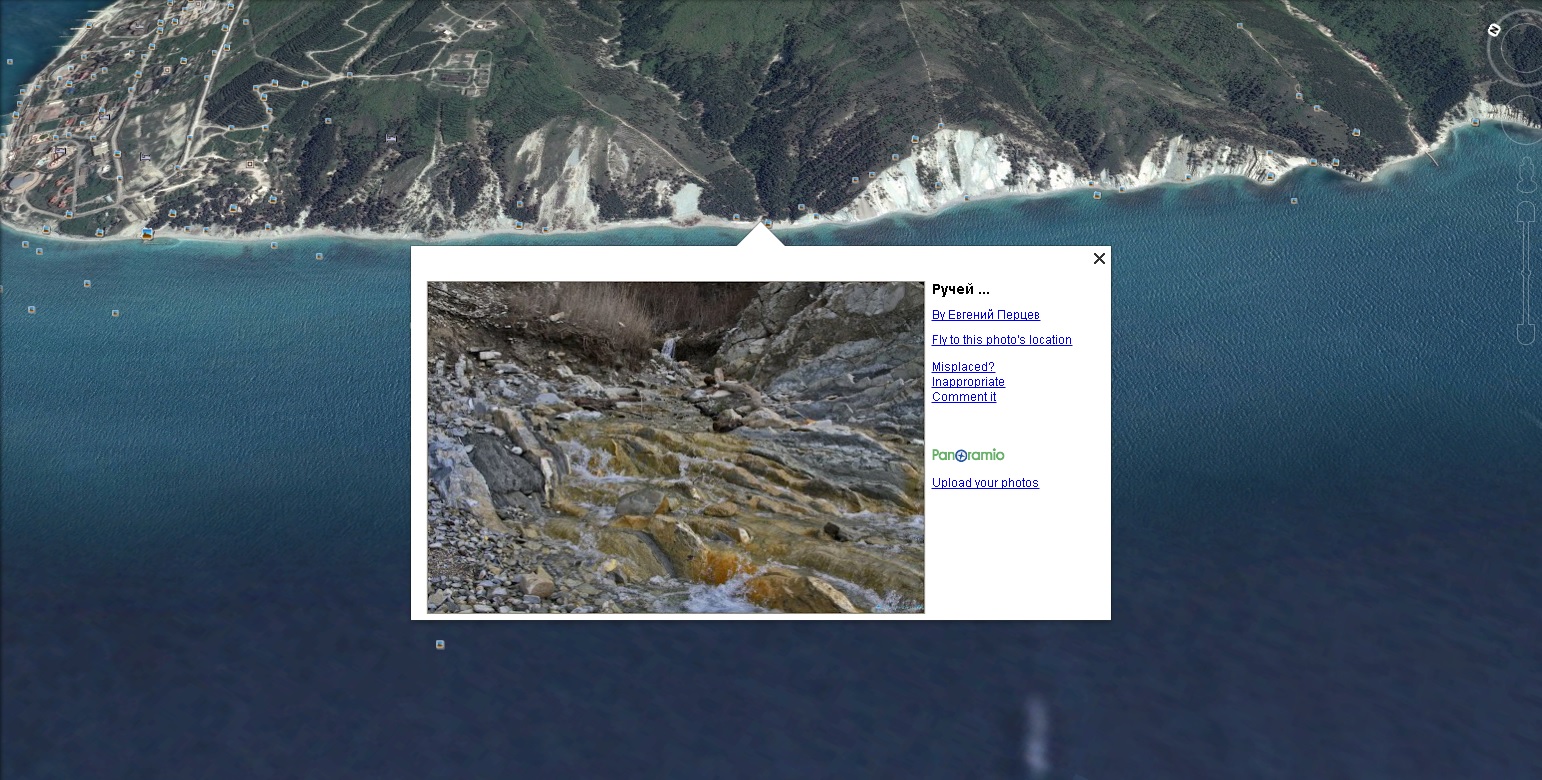The width and height of the screenshot is (1542, 780).
Task: Click the green Panoramio logo
Action: [968, 455]
